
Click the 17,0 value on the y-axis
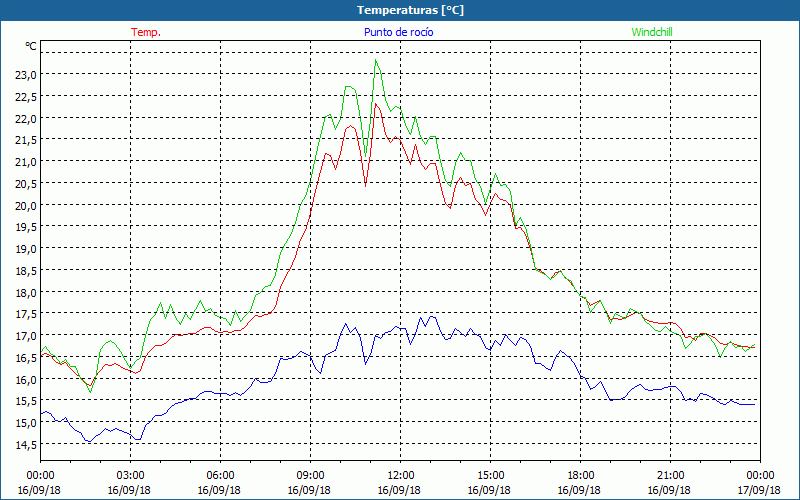(x=26, y=336)
